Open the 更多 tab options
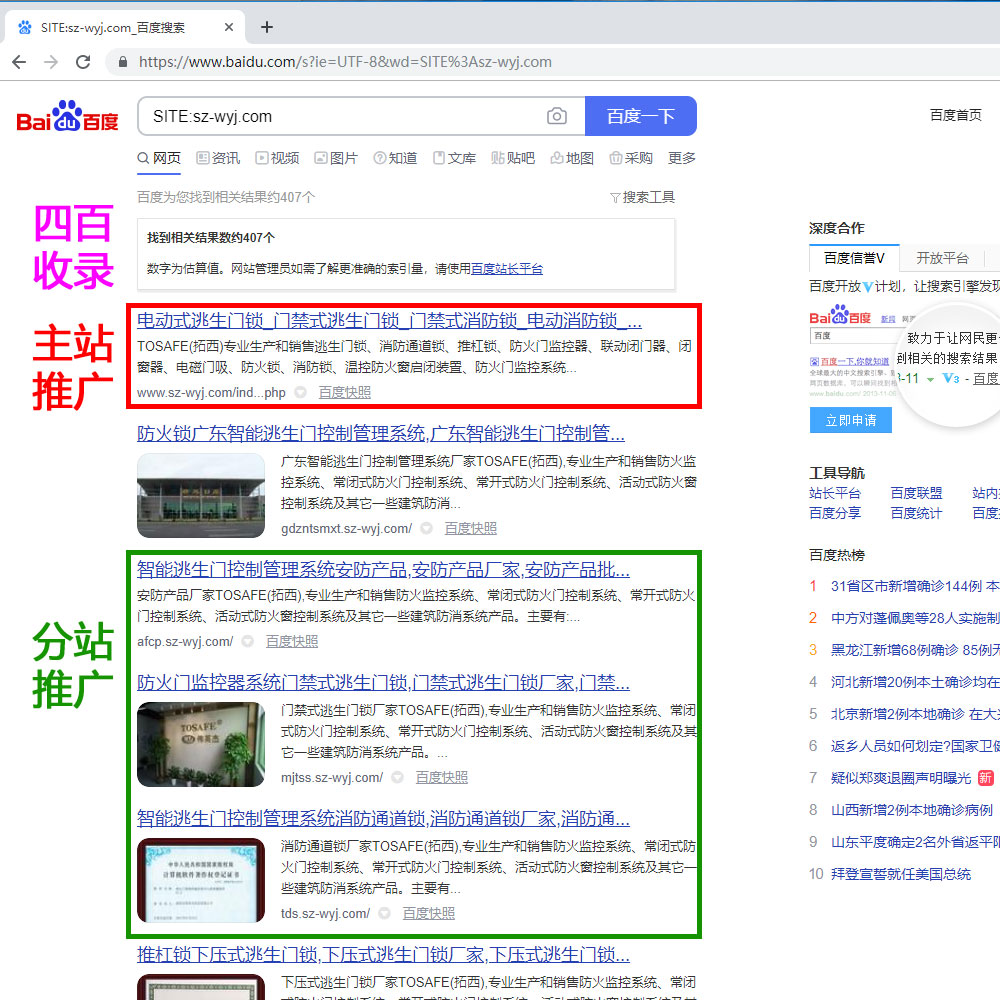Image resolution: width=1000 pixels, height=1000 pixels. tap(681, 158)
